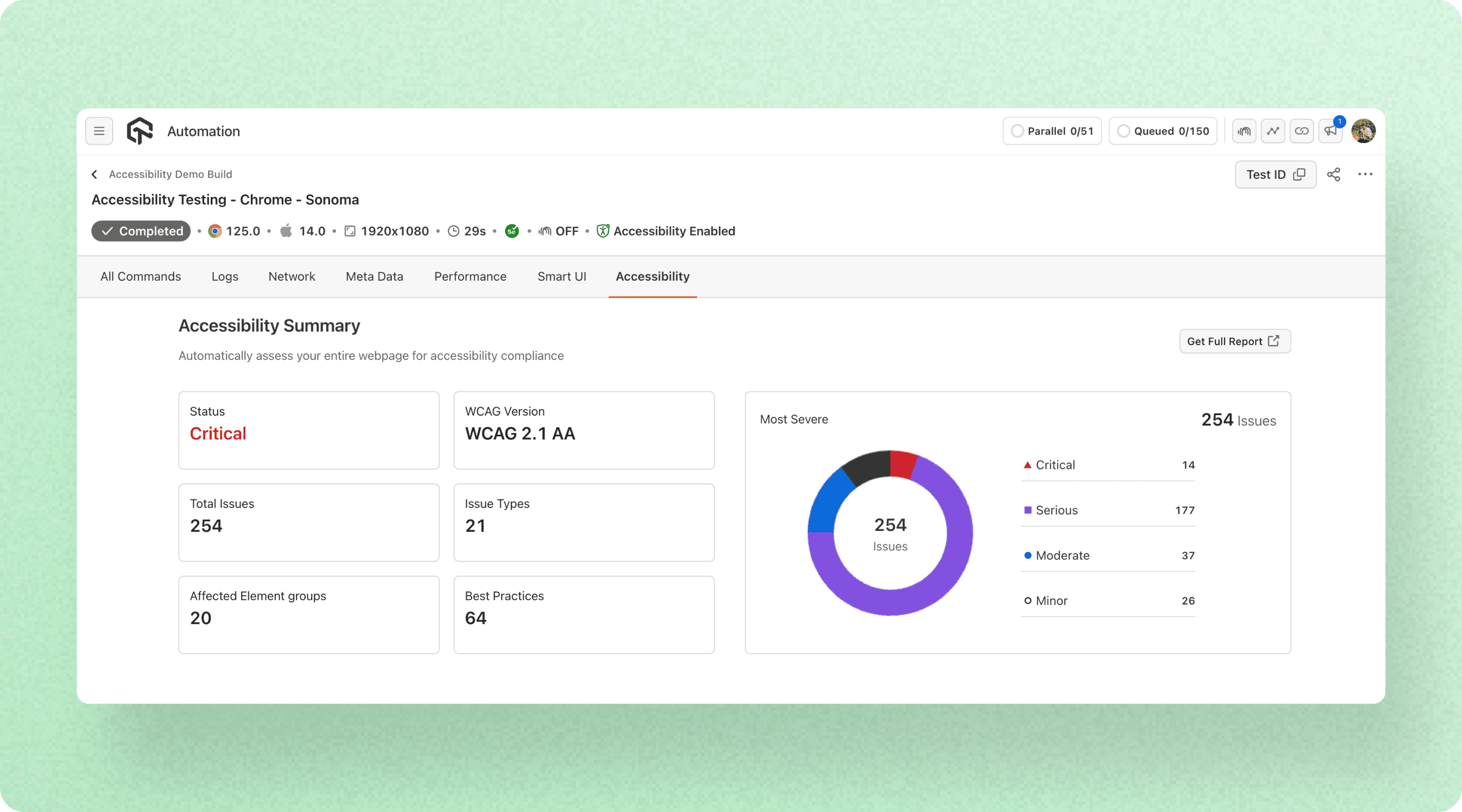Open the announcements megaphone icon
1462x812 pixels.
point(1331,131)
